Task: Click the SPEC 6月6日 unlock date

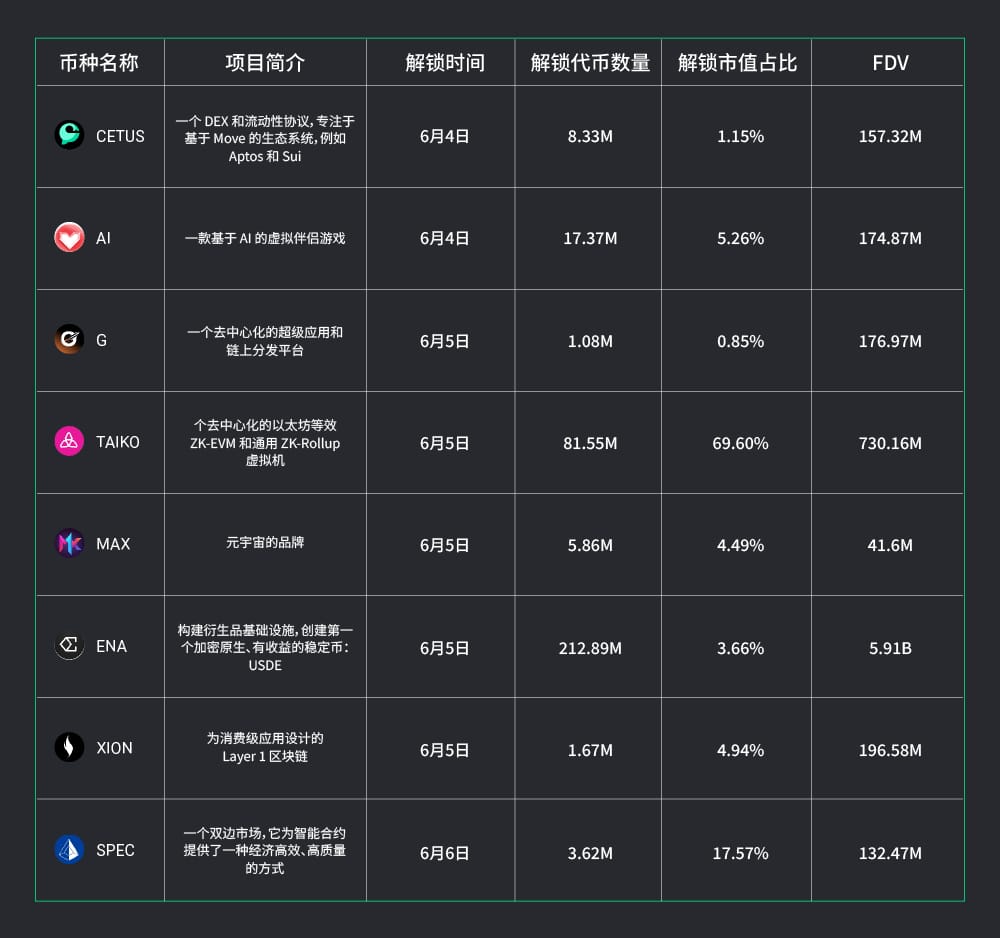Action: (444, 853)
